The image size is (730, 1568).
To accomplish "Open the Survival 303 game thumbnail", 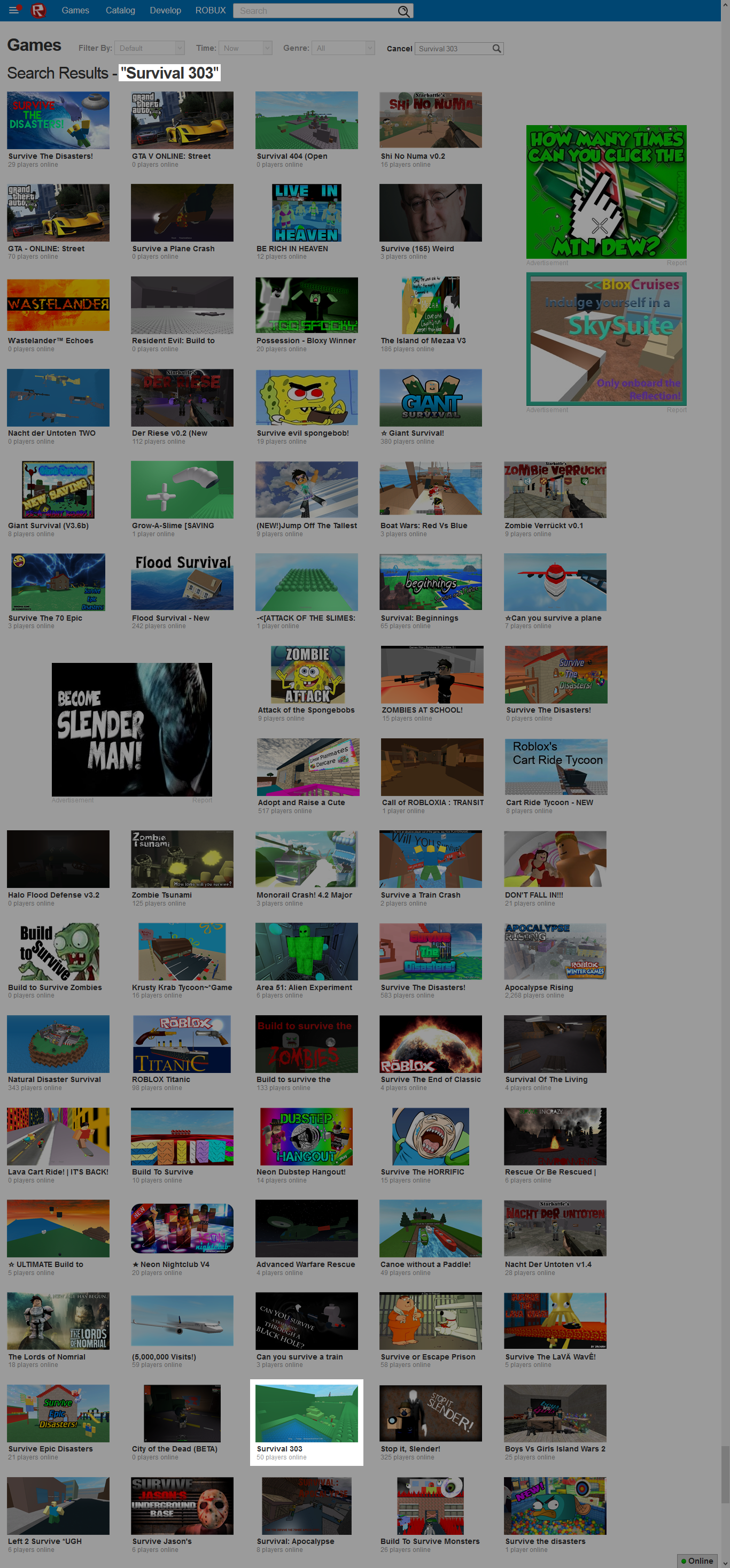I will (x=307, y=1413).
